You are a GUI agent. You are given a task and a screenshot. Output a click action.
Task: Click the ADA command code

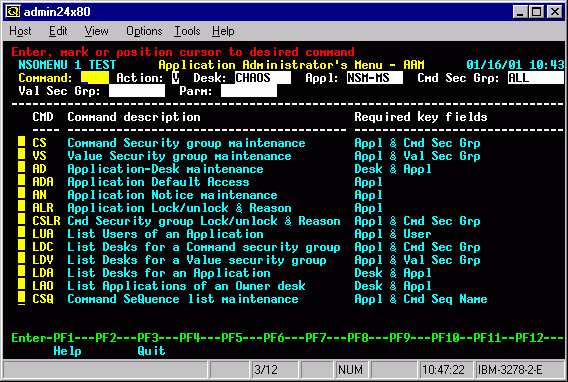click(43, 182)
